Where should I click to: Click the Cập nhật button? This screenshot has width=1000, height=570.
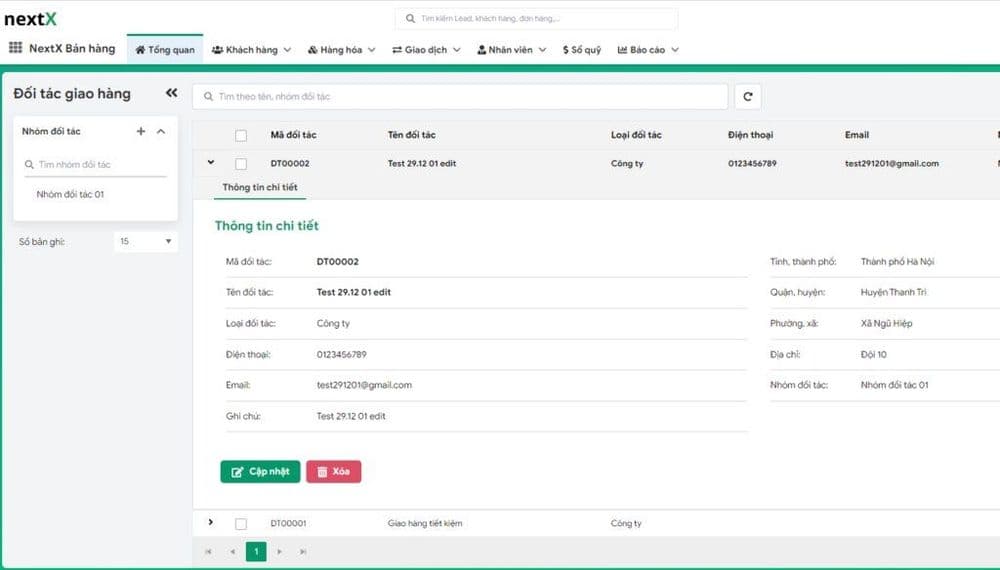[260, 472]
